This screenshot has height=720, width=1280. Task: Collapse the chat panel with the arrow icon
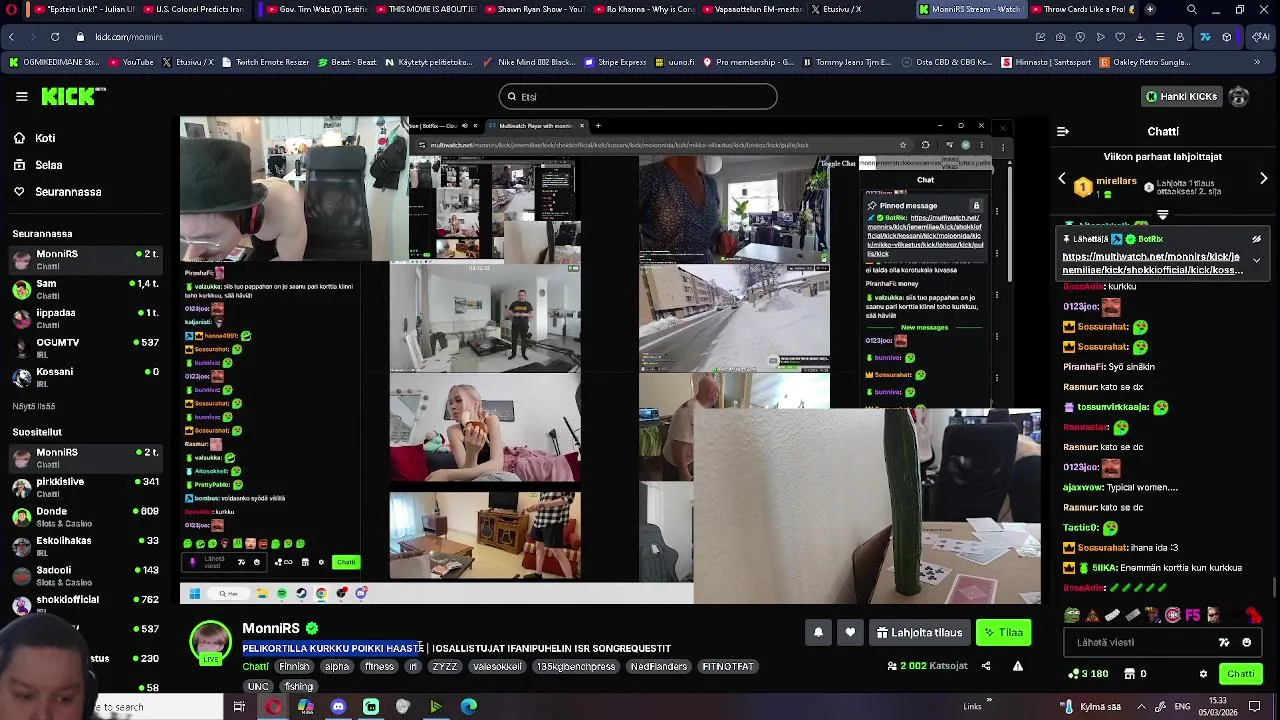click(x=1063, y=131)
